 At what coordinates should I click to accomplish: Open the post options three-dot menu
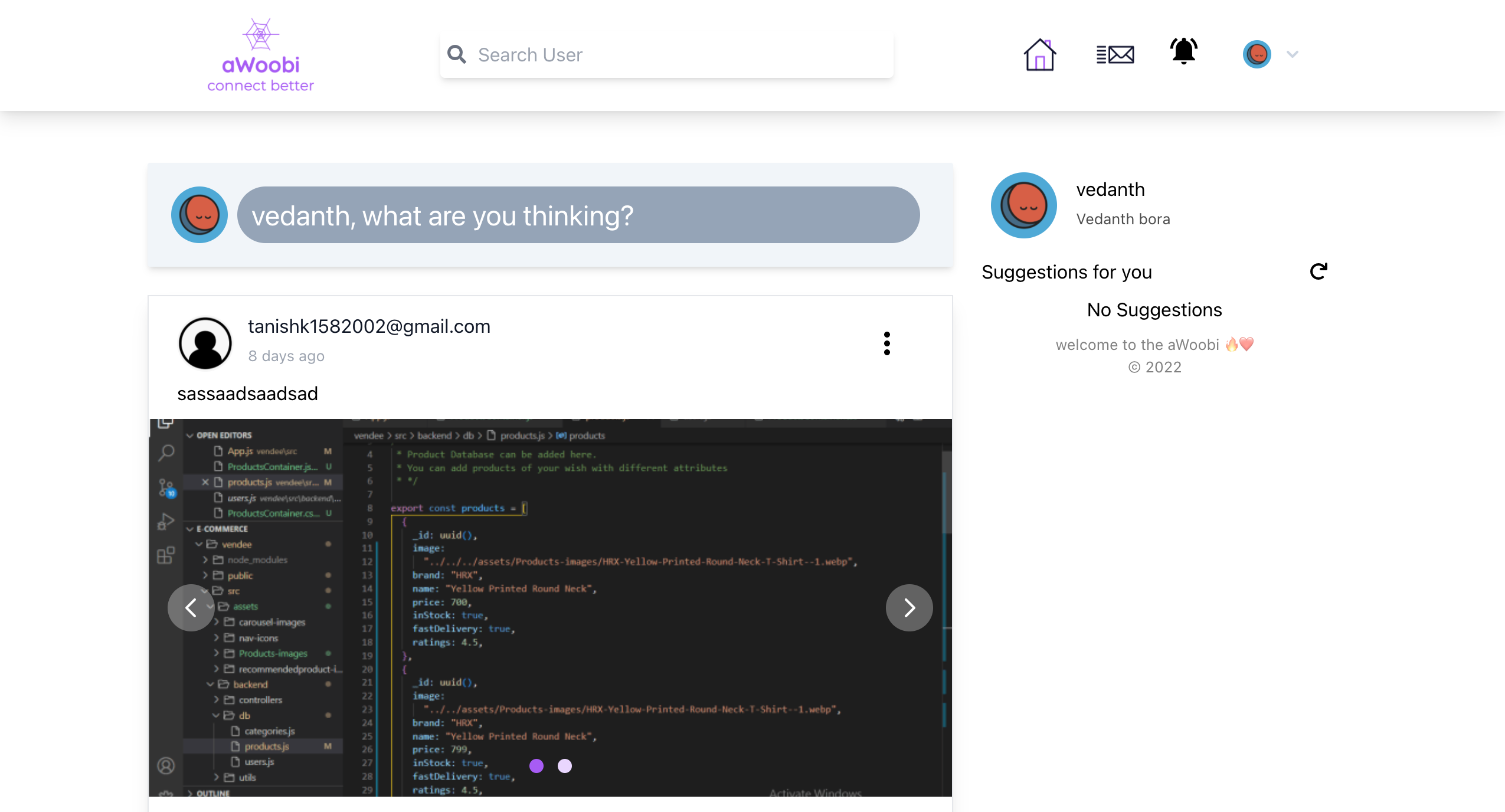(888, 343)
